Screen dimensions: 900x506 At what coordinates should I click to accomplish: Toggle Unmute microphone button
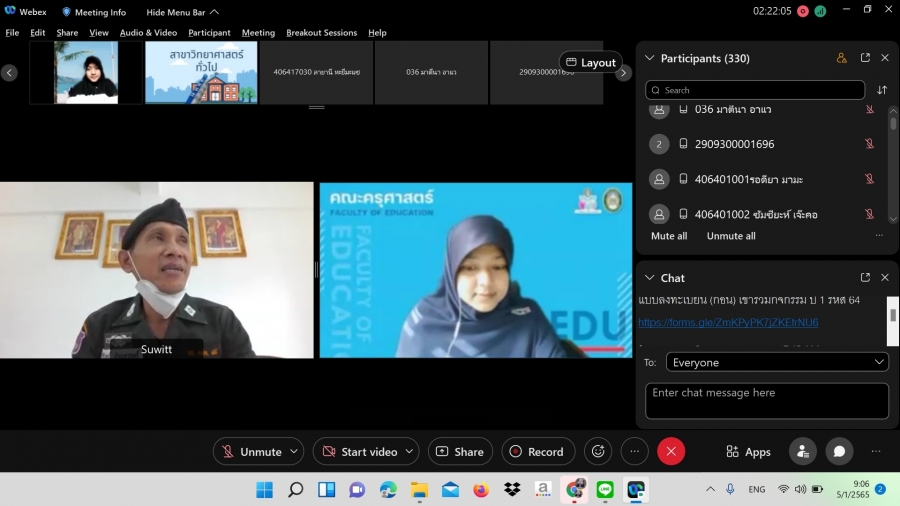[x=251, y=452]
